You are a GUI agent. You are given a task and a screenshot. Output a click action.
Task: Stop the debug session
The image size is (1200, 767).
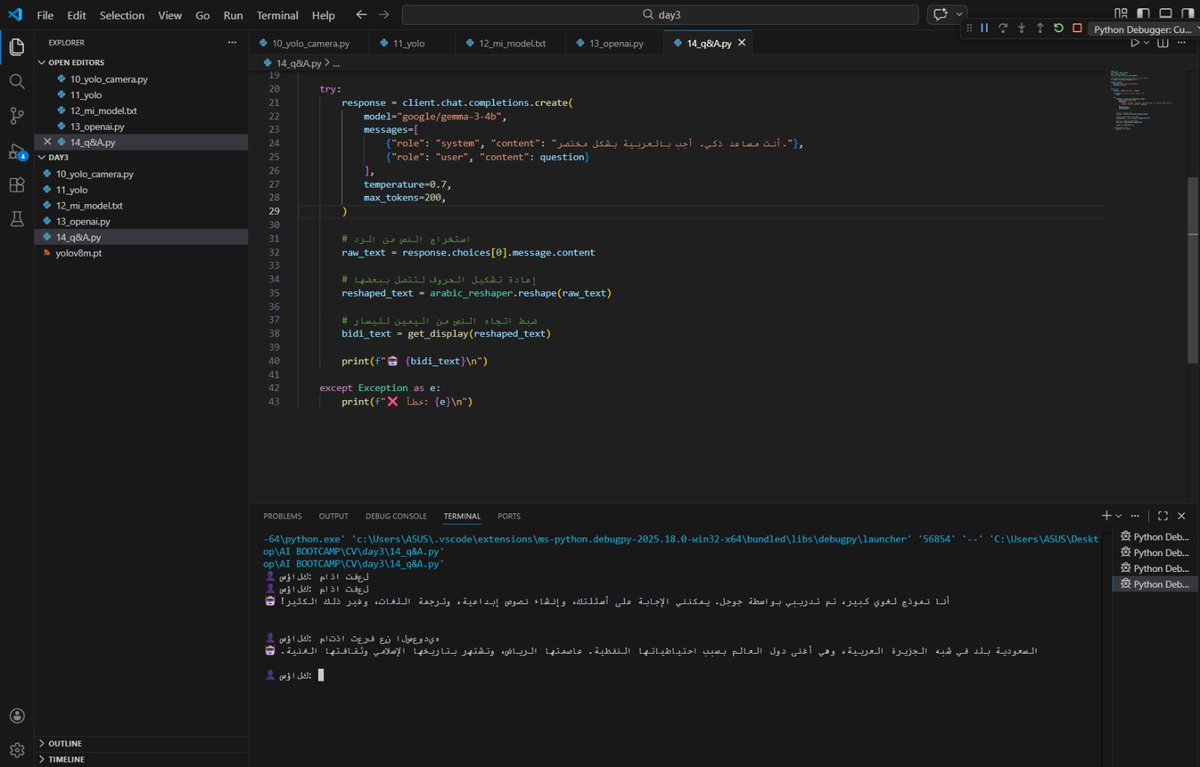coord(1077,28)
